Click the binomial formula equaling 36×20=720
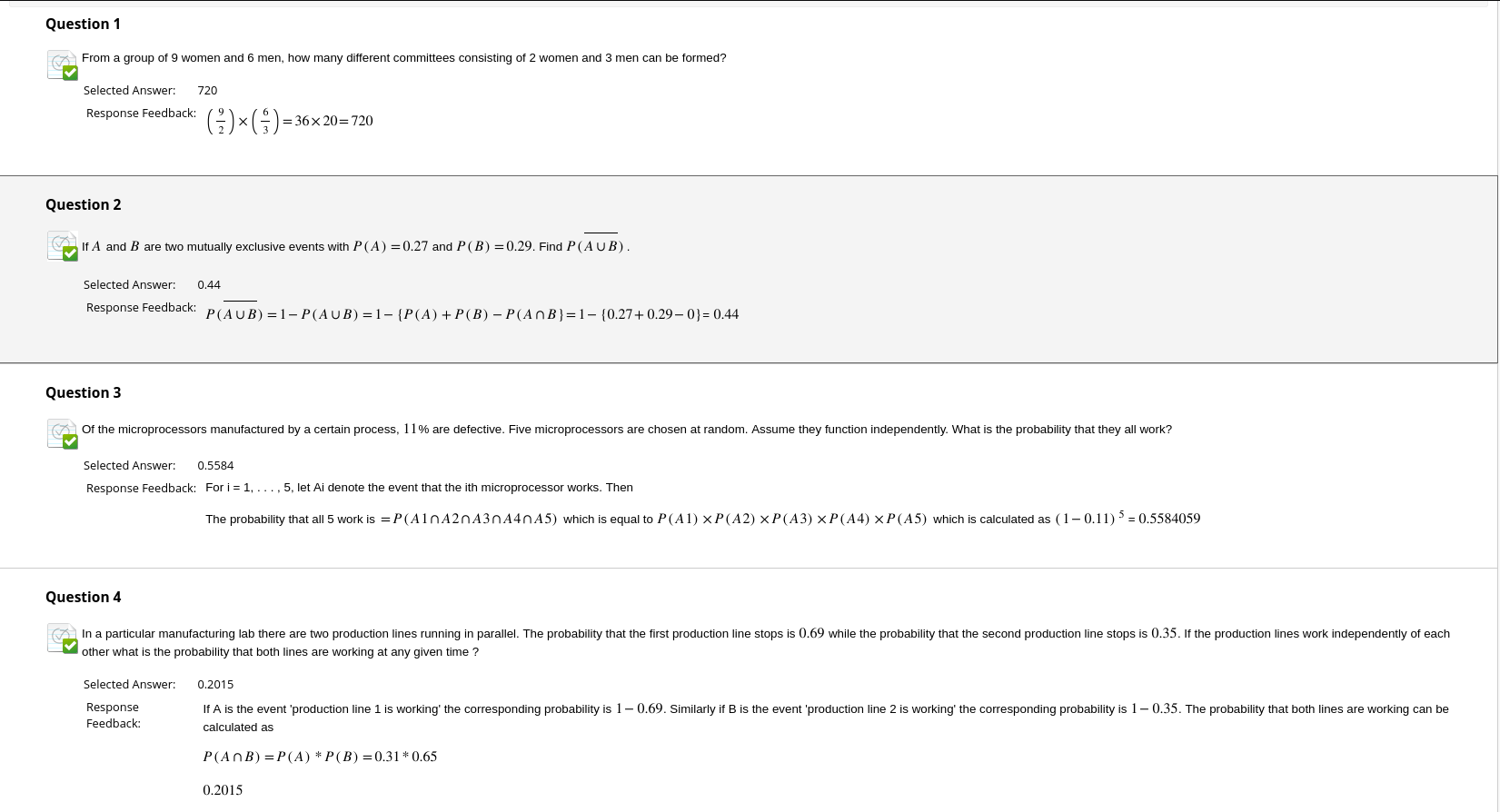 pos(290,121)
